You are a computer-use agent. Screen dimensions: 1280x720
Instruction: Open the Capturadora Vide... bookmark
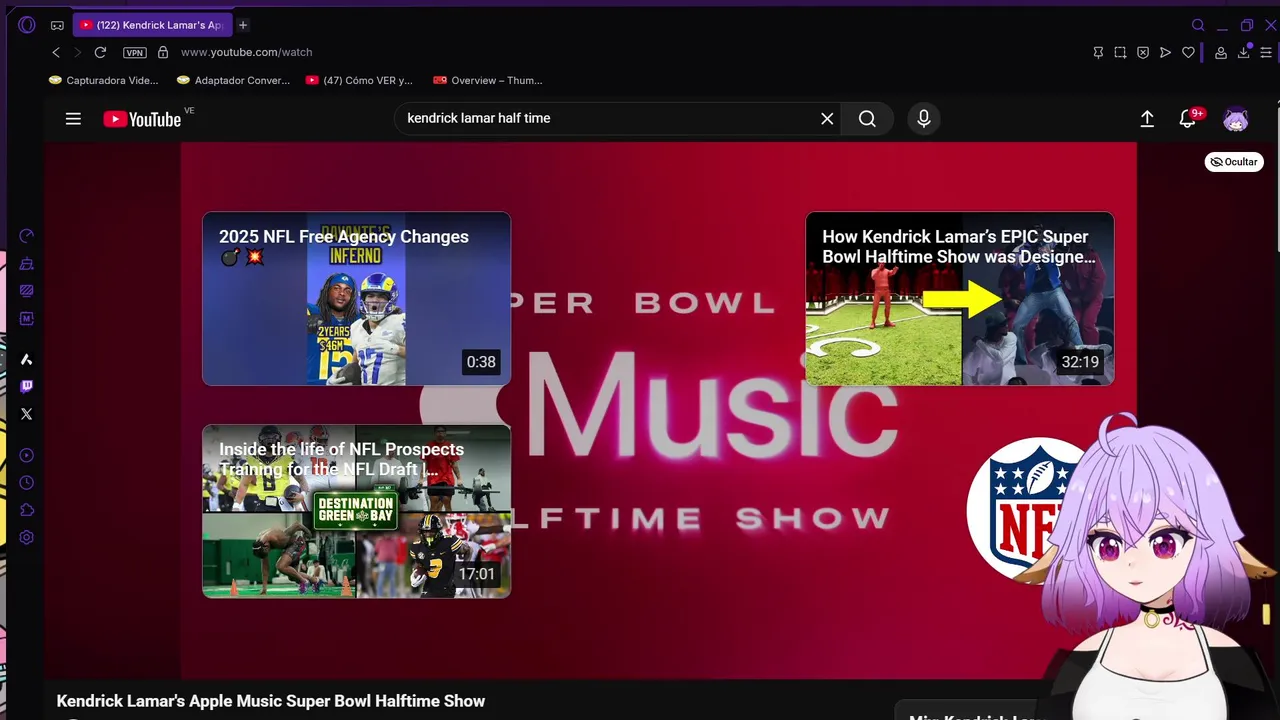click(x=104, y=80)
